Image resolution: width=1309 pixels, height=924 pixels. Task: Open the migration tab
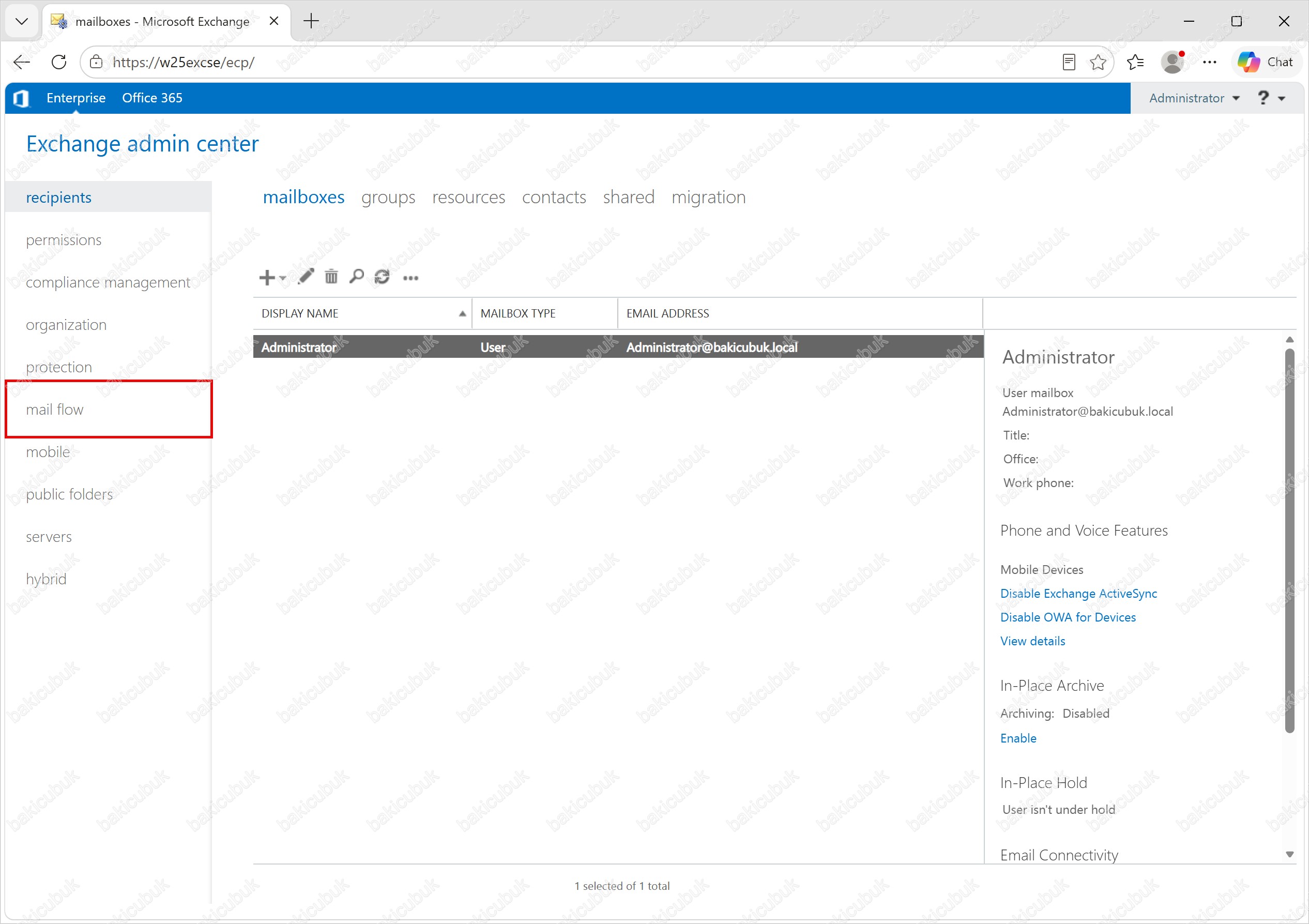[709, 198]
